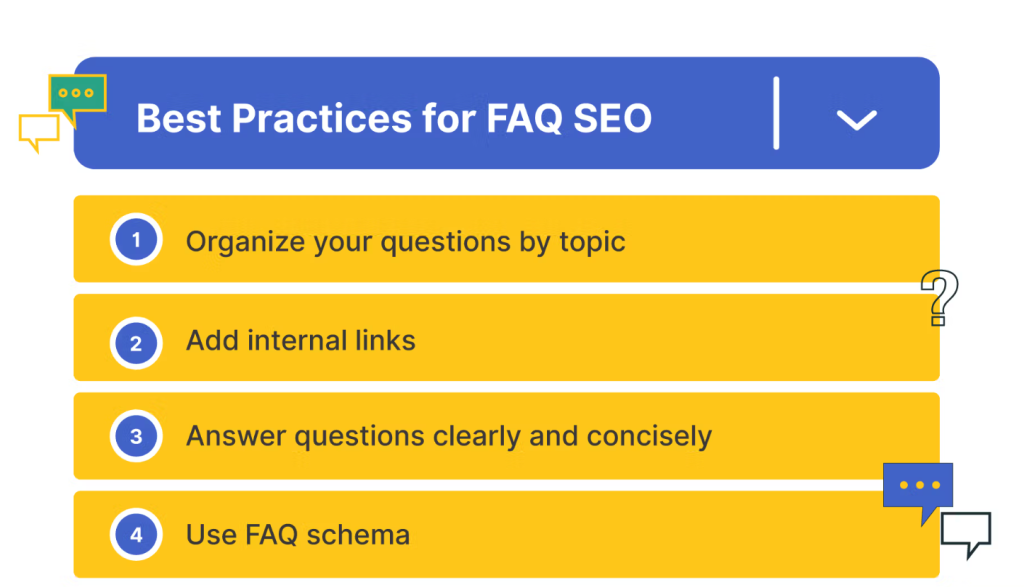
Task: Click empty area of first yellow row
Action: coord(771,239)
